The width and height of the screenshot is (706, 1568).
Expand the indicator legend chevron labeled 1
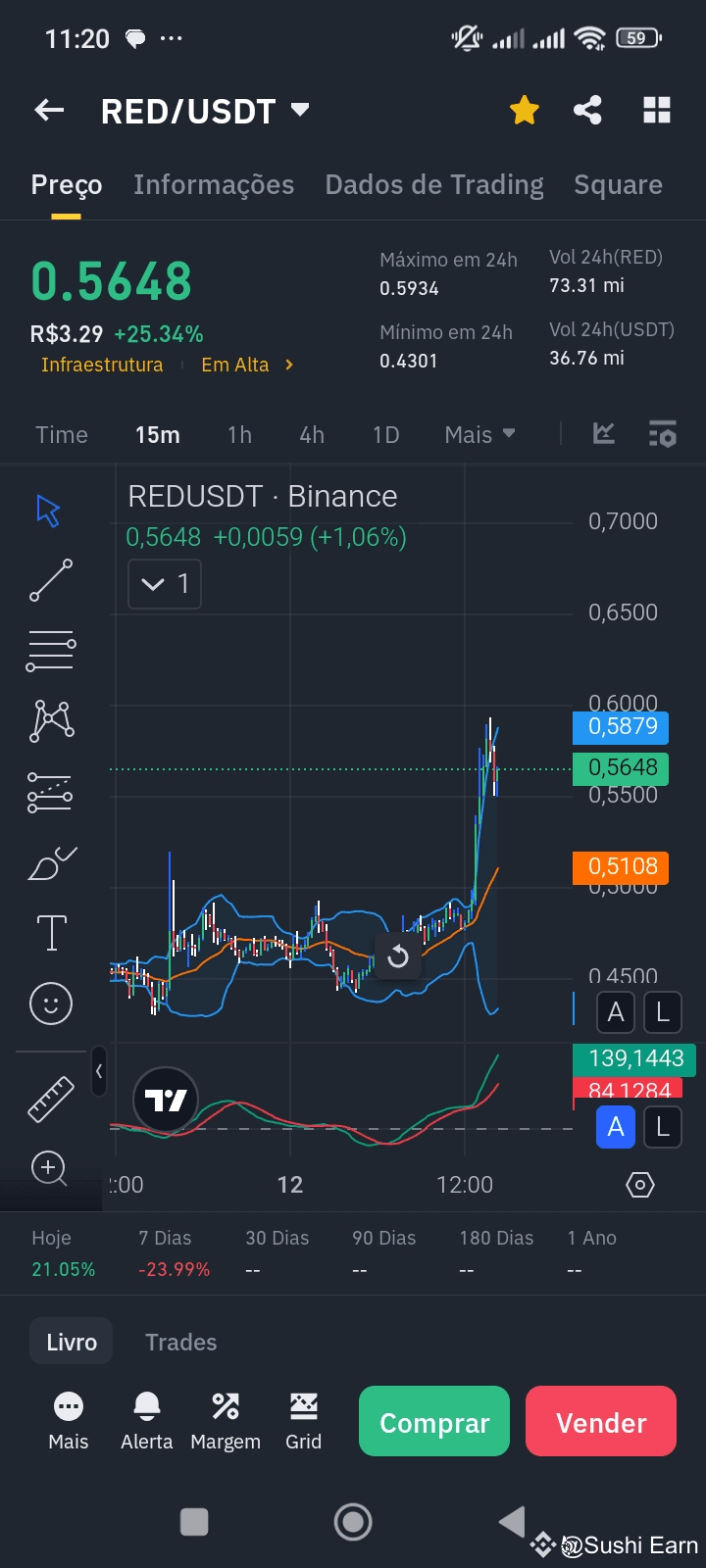(x=165, y=584)
